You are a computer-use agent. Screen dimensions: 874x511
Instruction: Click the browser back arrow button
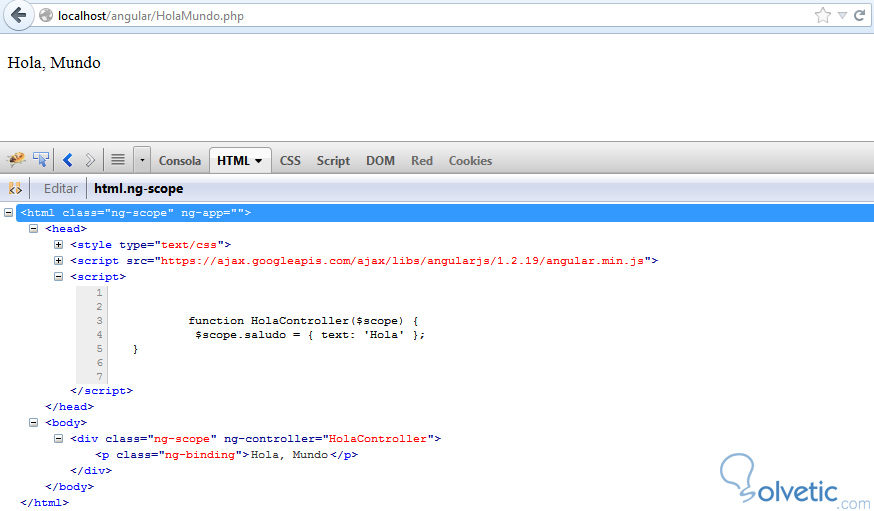coord(18,15)
